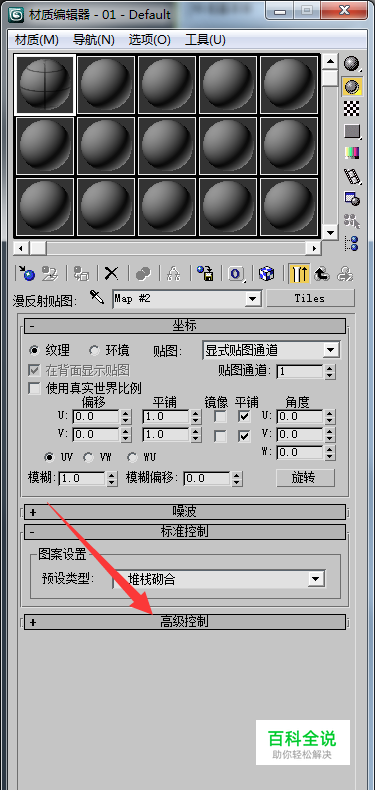Select the WU radio button
This screenshot has height=790, width=375.
(x=133, y=457)
